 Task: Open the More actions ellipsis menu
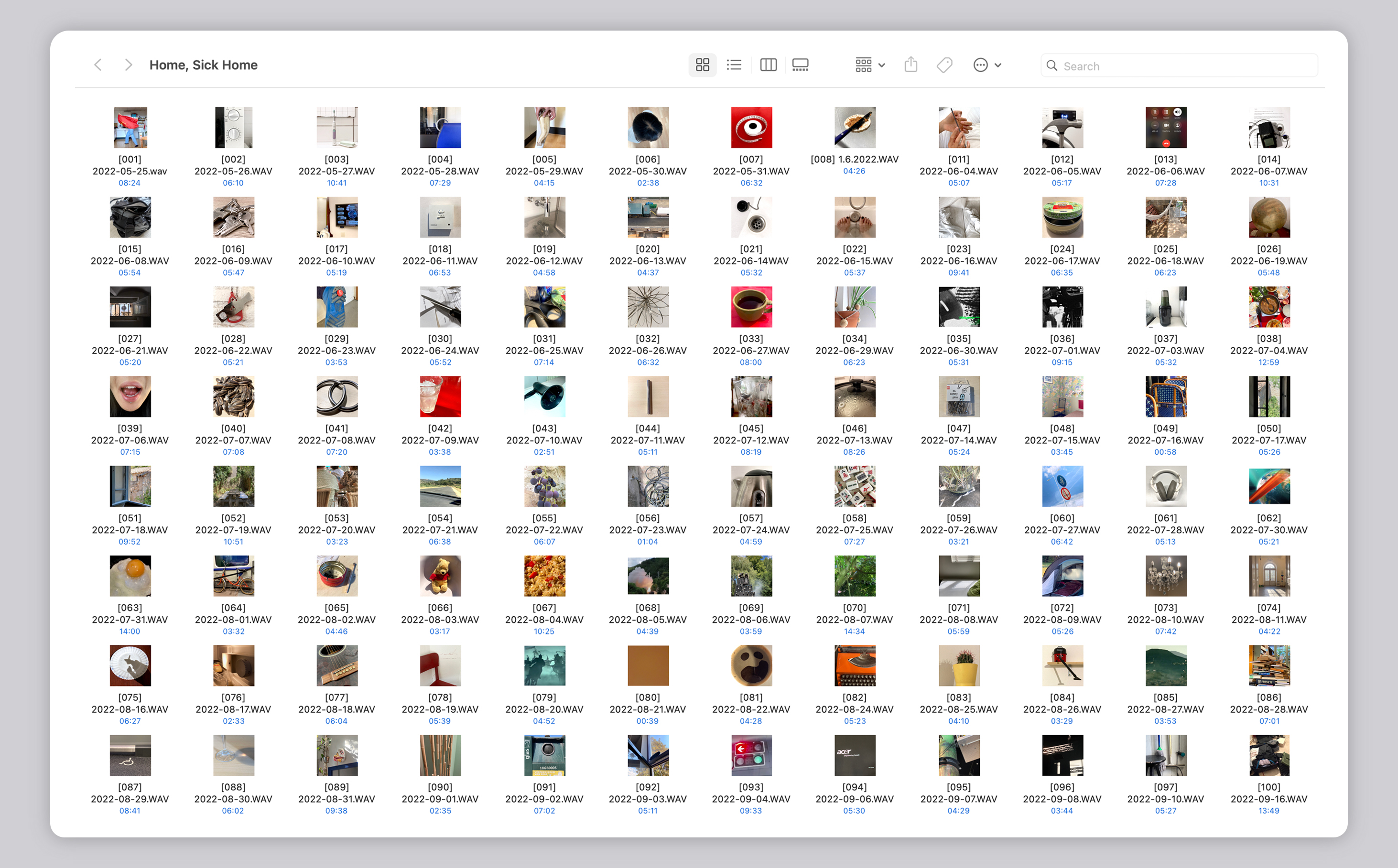coord(987,65)
